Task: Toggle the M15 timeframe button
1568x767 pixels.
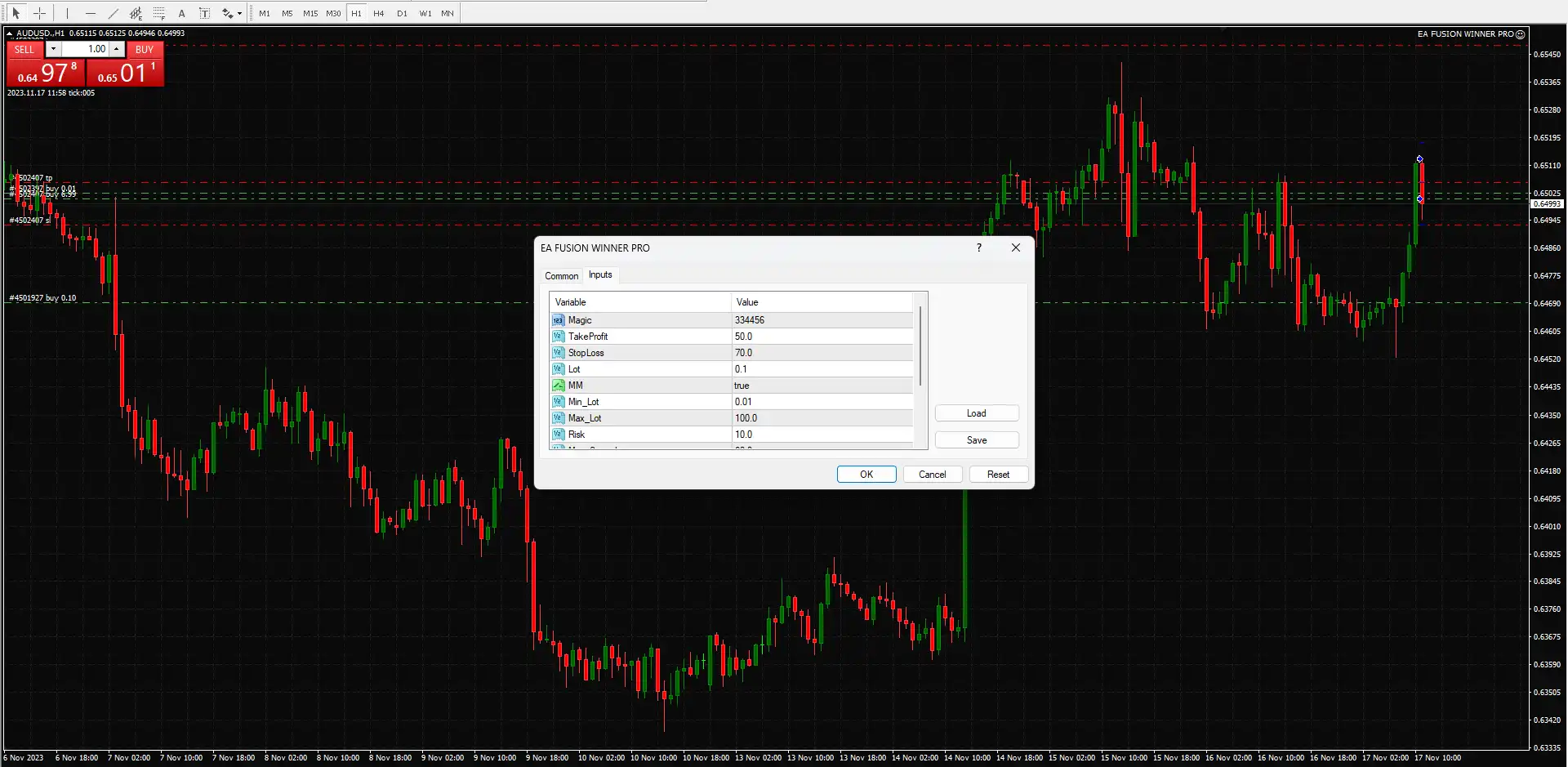Action: click(x=310, y=13)
